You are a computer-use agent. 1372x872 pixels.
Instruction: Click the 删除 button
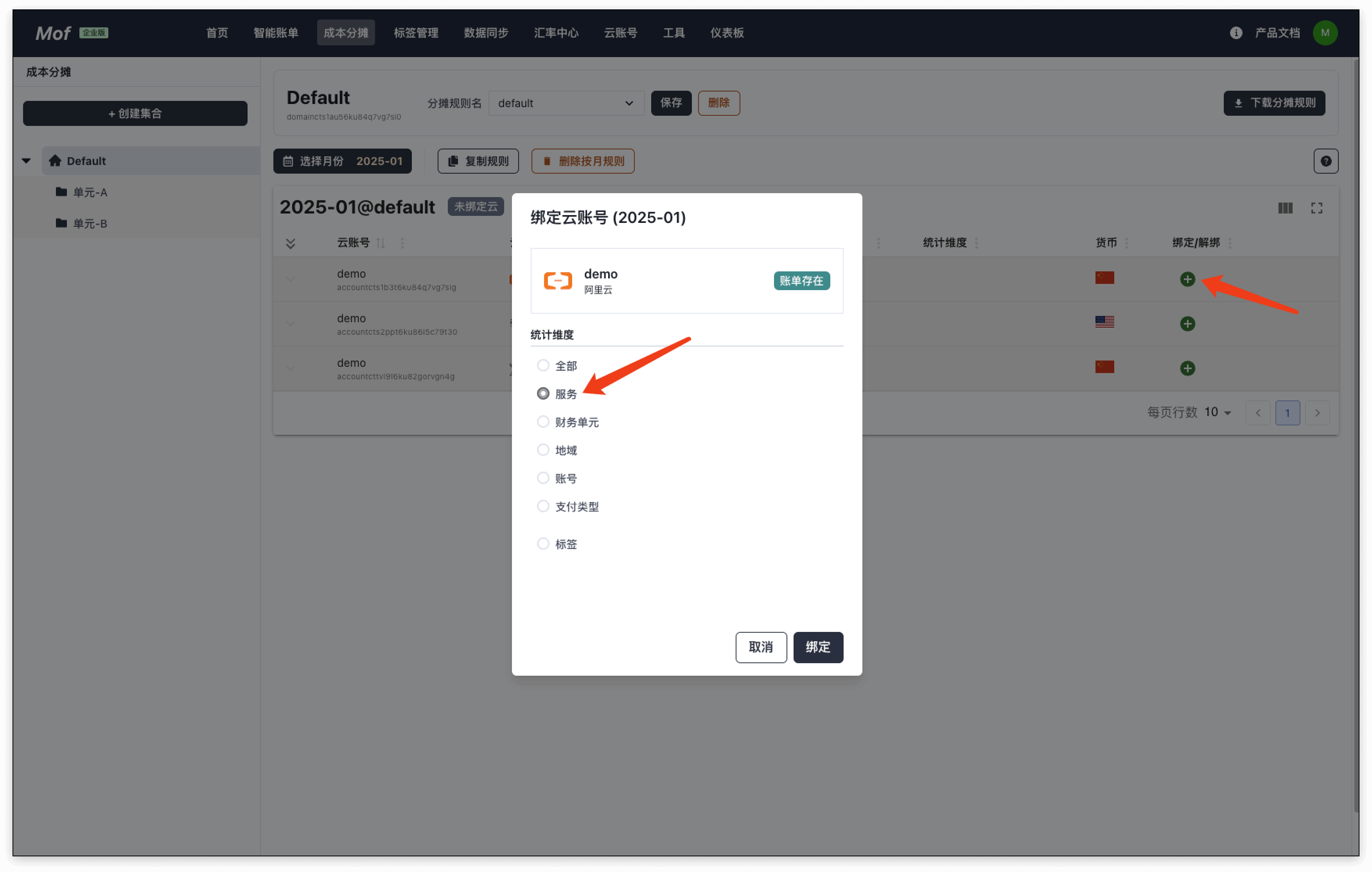718,103
